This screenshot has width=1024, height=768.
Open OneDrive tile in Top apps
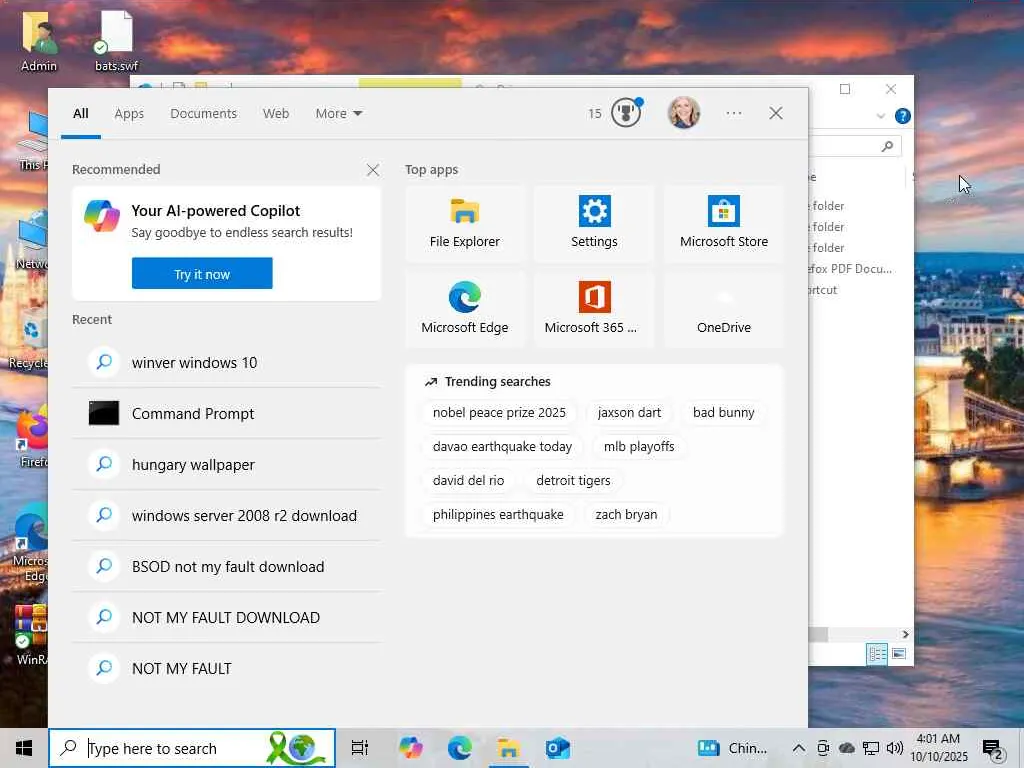tap(724, 310)
